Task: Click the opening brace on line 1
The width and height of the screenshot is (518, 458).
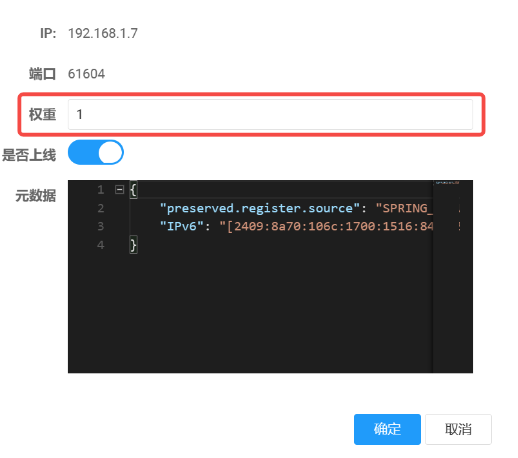Action: coord(133,190)
